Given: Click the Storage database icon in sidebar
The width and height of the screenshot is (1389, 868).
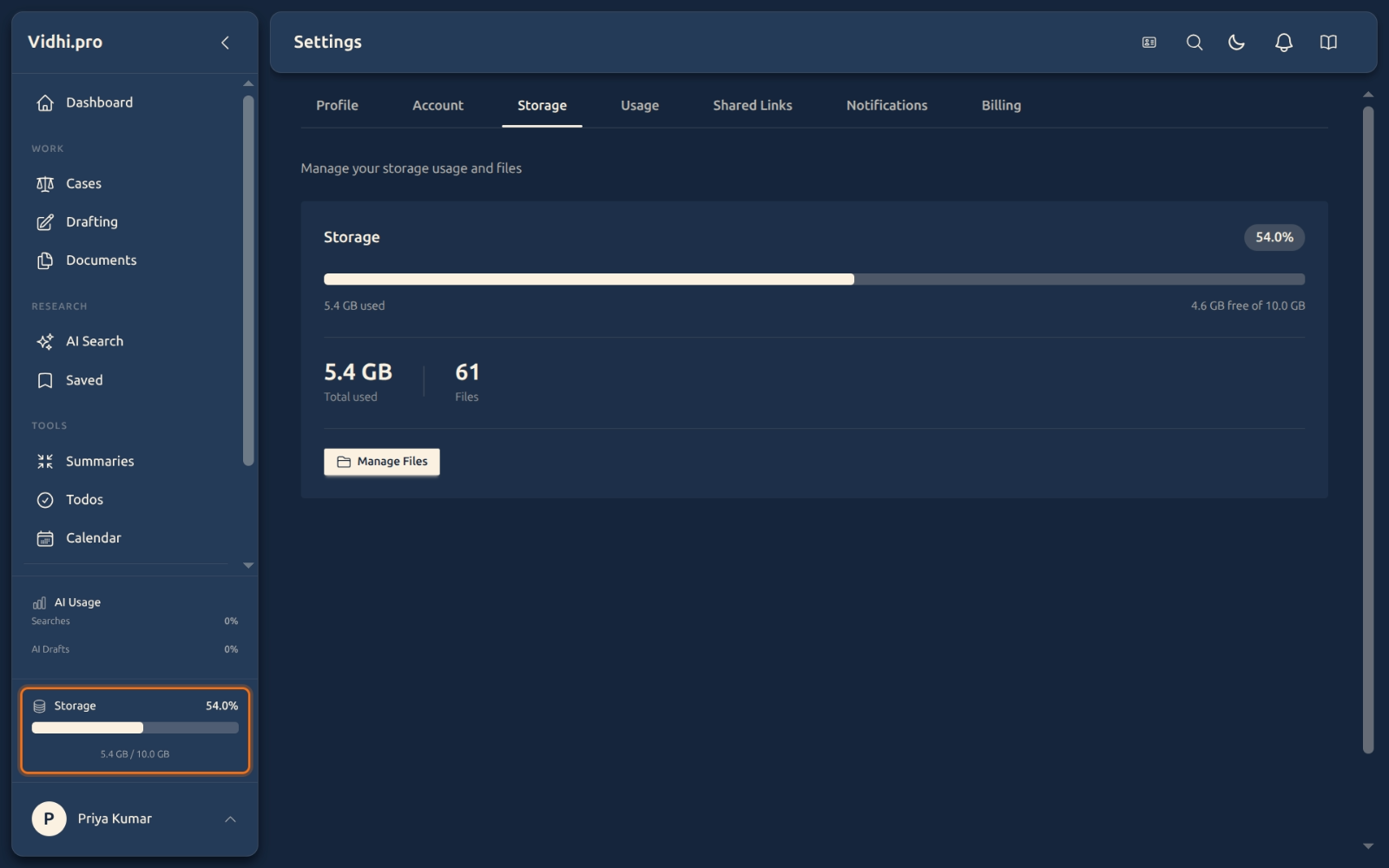Looking at the screenshot, I should [39, 706].
